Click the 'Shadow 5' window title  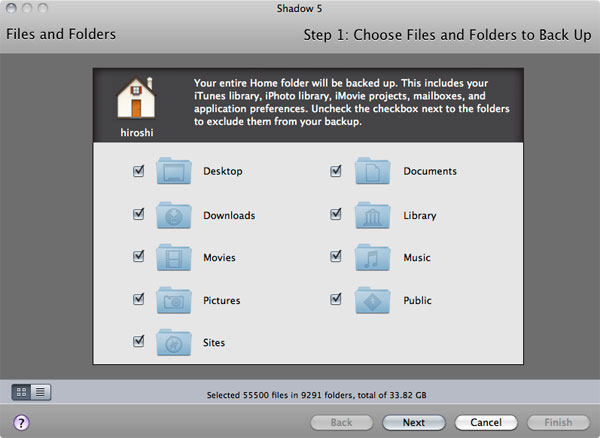(x=299, y=8)
